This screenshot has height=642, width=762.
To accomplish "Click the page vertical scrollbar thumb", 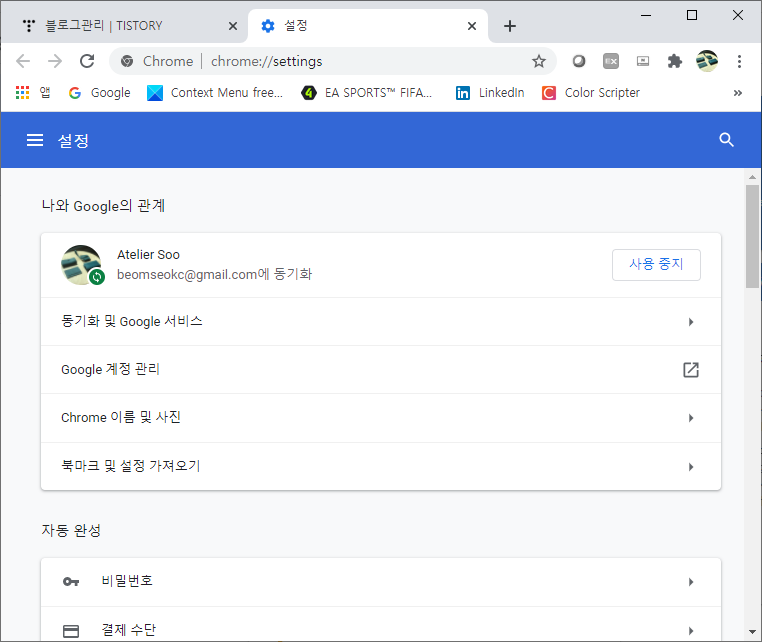I will click(x=752, y=236).
